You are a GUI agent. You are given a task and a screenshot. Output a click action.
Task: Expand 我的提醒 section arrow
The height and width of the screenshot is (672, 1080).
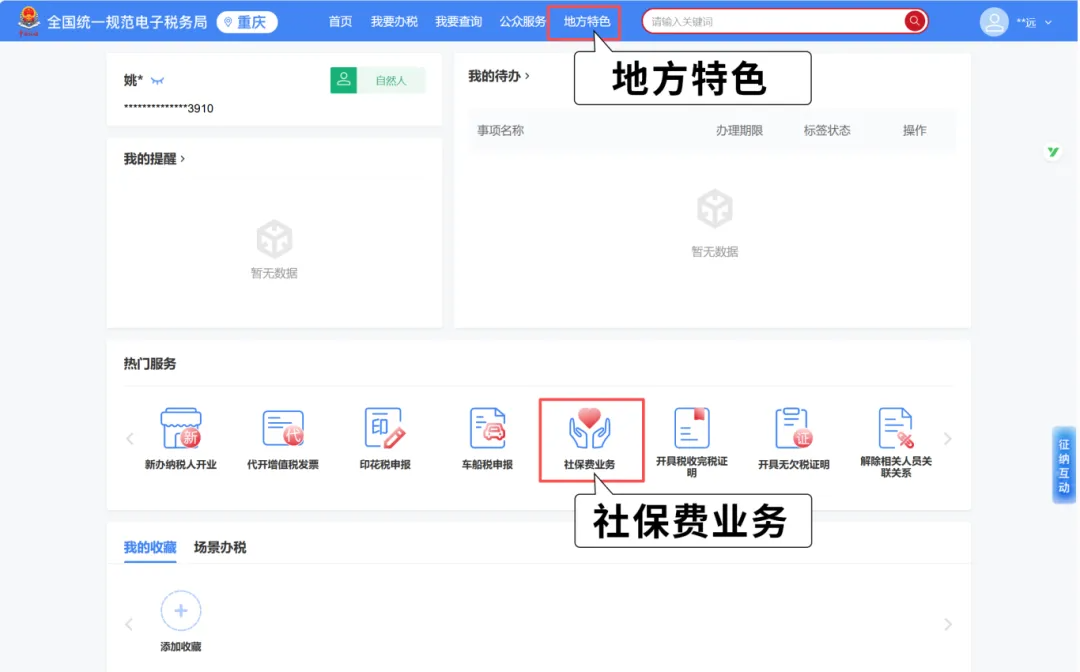point(183,159)
